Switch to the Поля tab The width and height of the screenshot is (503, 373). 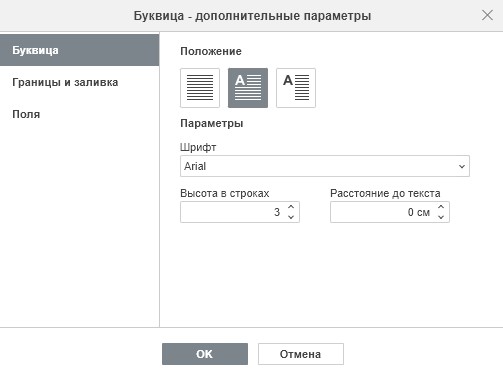[79, 114]
